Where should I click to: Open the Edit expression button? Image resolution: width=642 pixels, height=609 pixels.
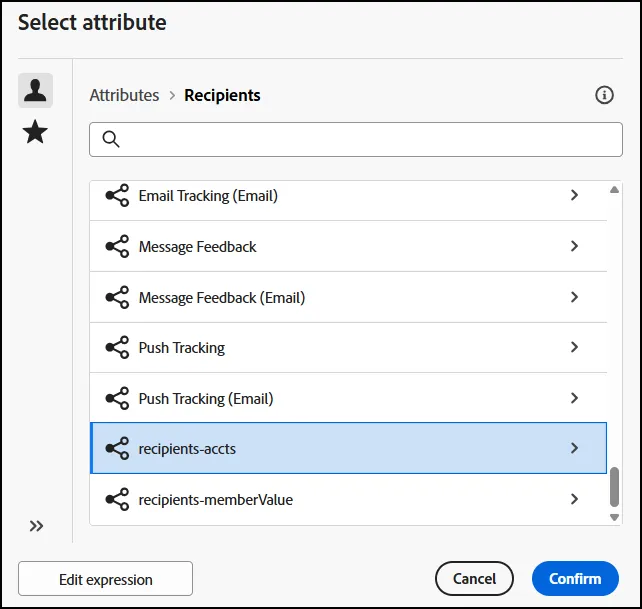pos(105,579)
